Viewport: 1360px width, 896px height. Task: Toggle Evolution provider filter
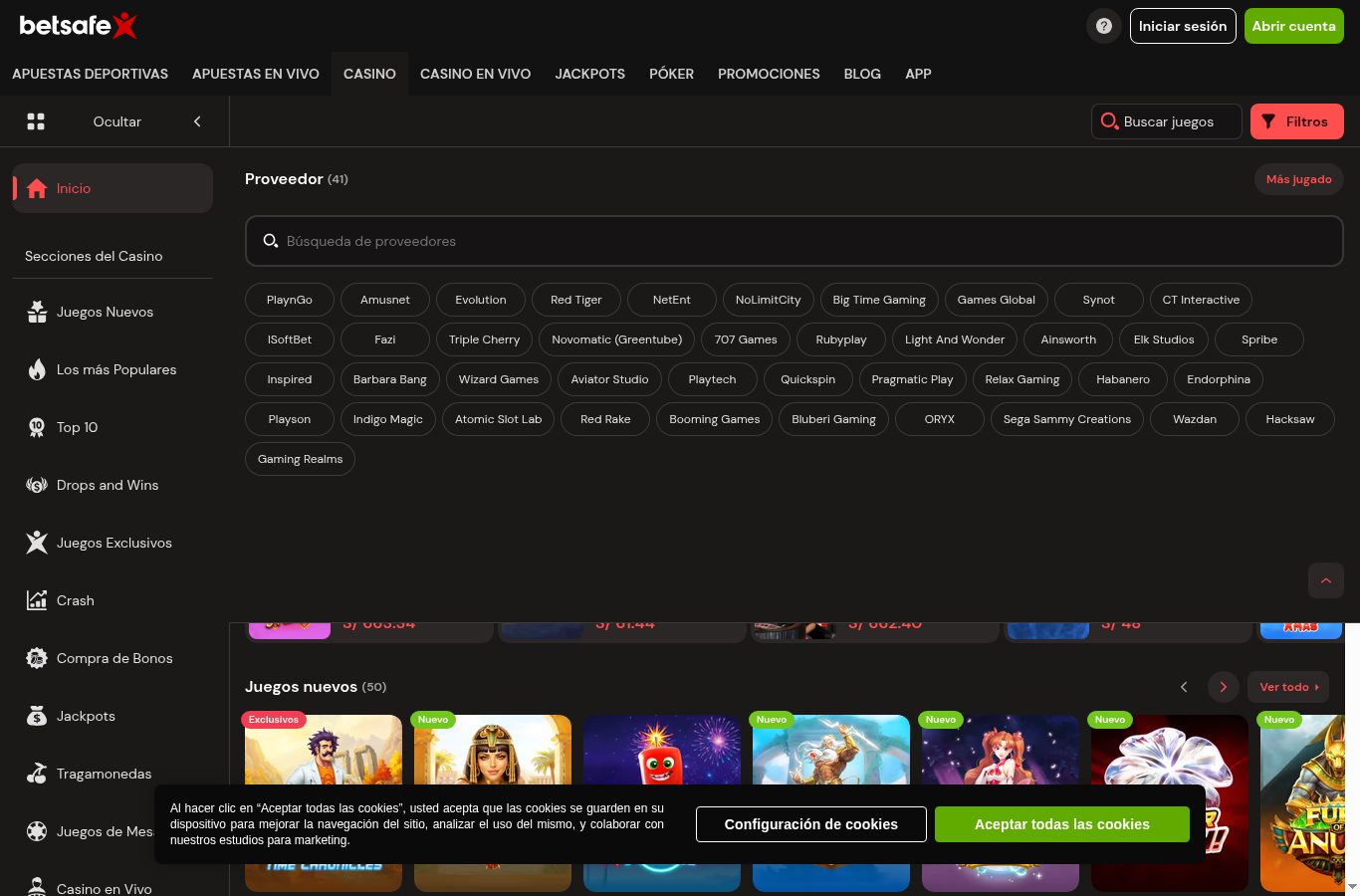click(481, 300)
